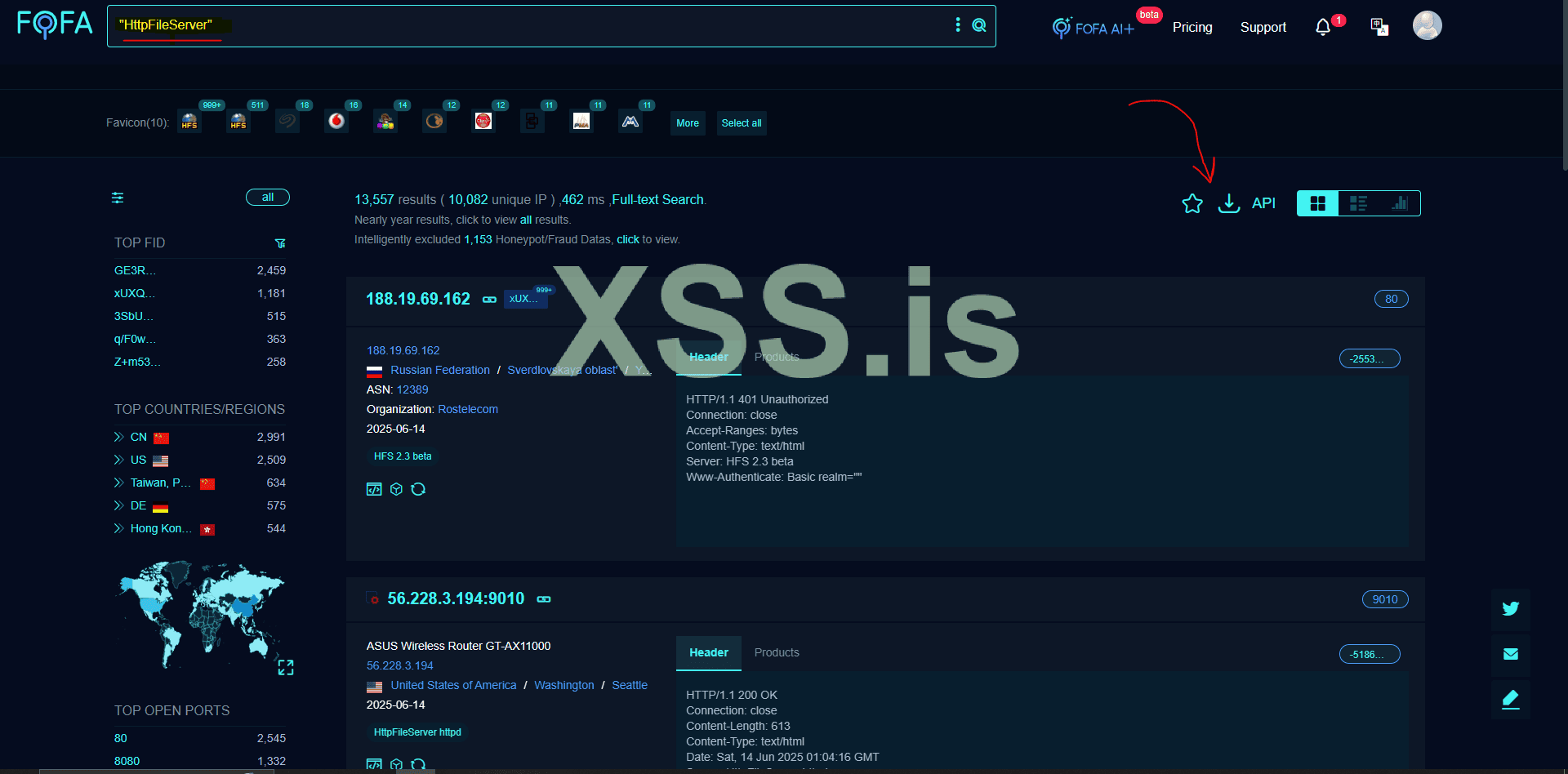Select the Vodafone favicon
Screen dimensions: 1568x774
(x=336, y=122)
